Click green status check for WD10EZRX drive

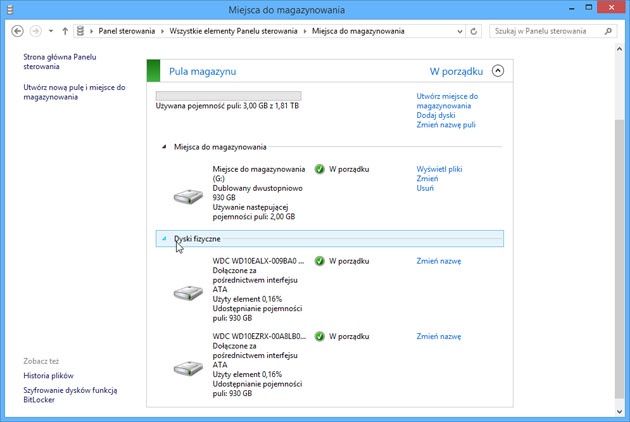point(320,336)
